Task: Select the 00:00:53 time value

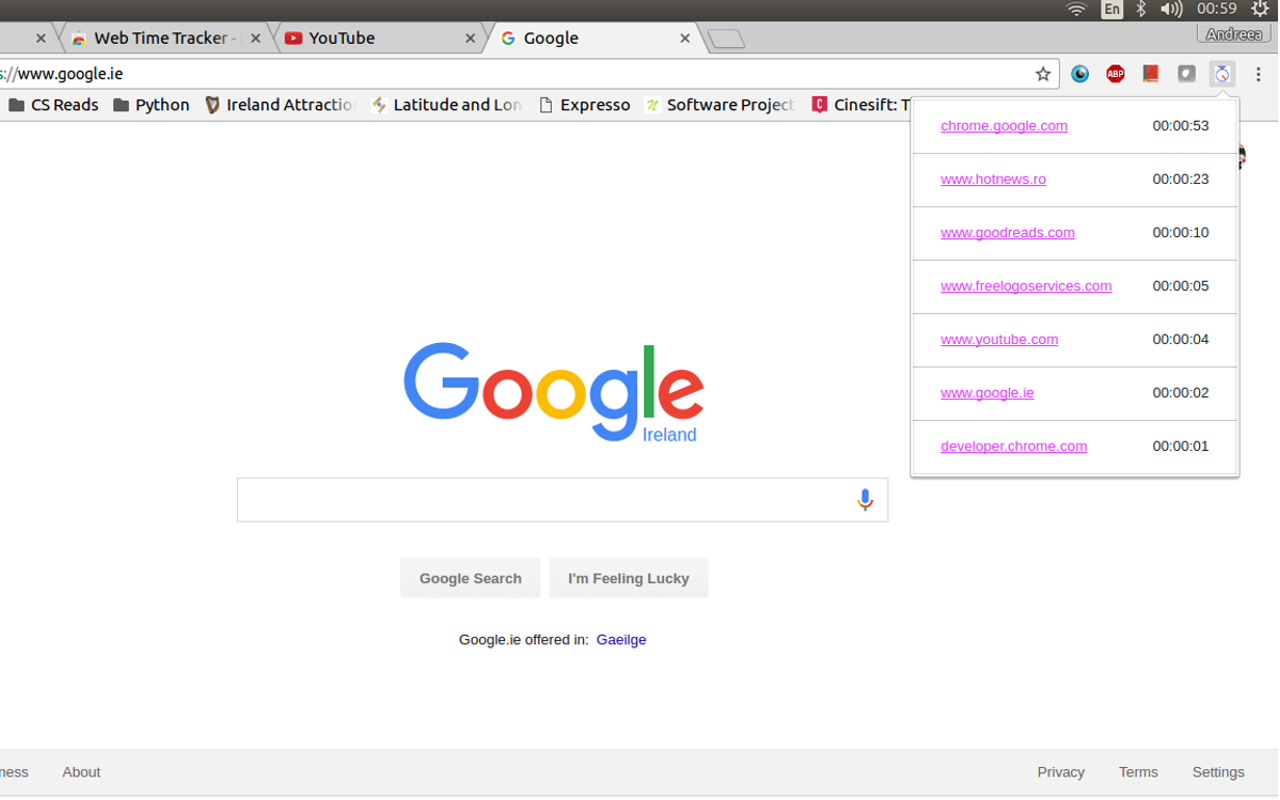Action: [x=1180, y=126]
